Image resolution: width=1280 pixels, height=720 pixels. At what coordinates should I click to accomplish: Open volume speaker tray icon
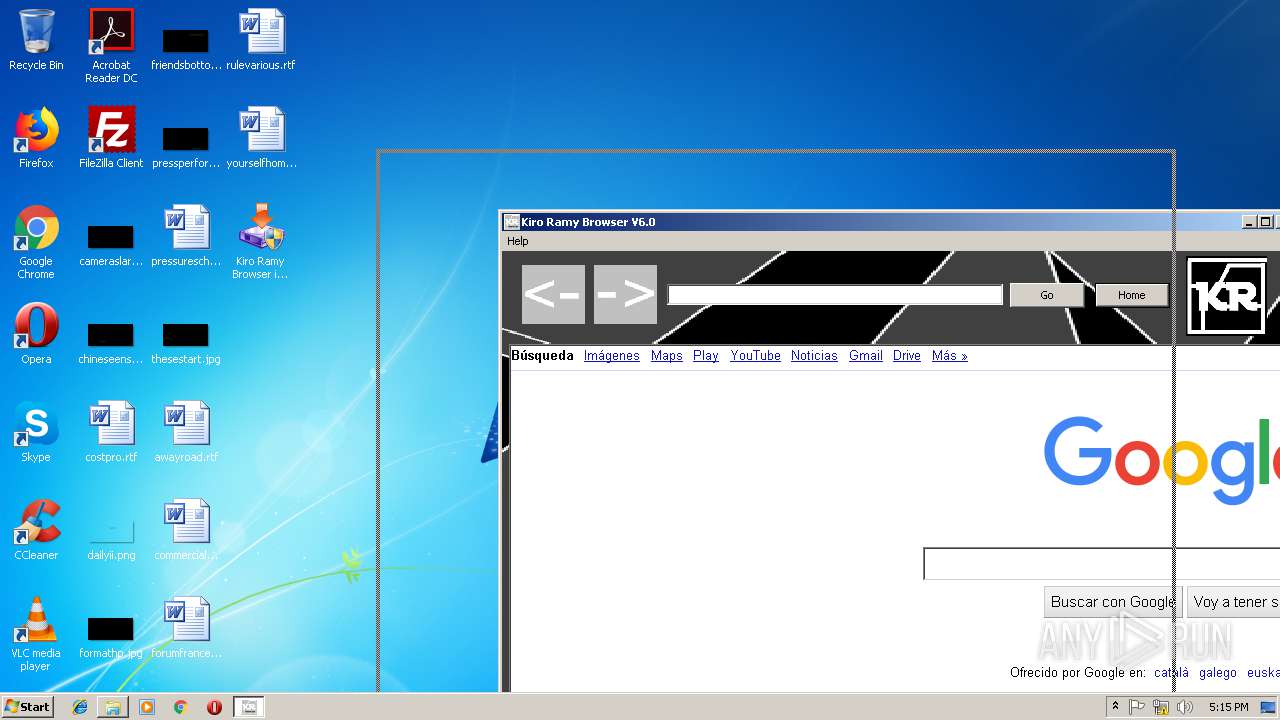pyautogui.click(x=1185, y=707)
